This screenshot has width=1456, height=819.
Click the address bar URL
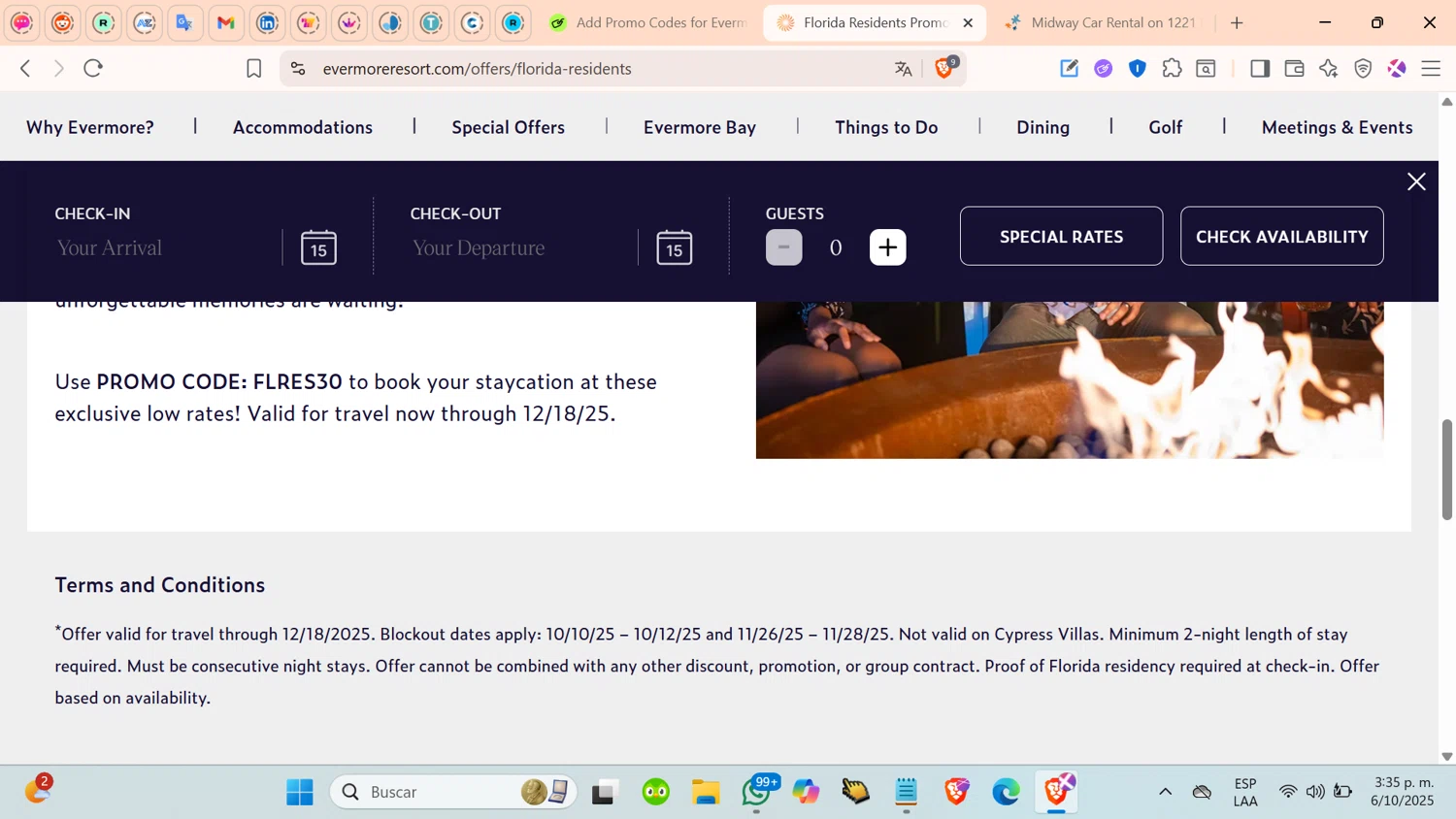[477, 69]
